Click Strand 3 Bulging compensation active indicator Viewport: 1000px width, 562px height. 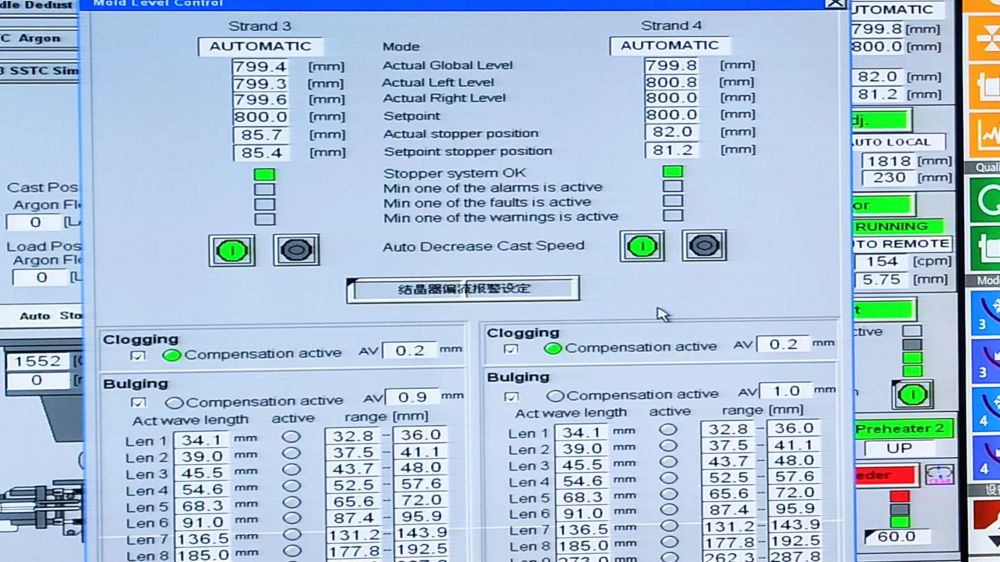click(174, 403)
